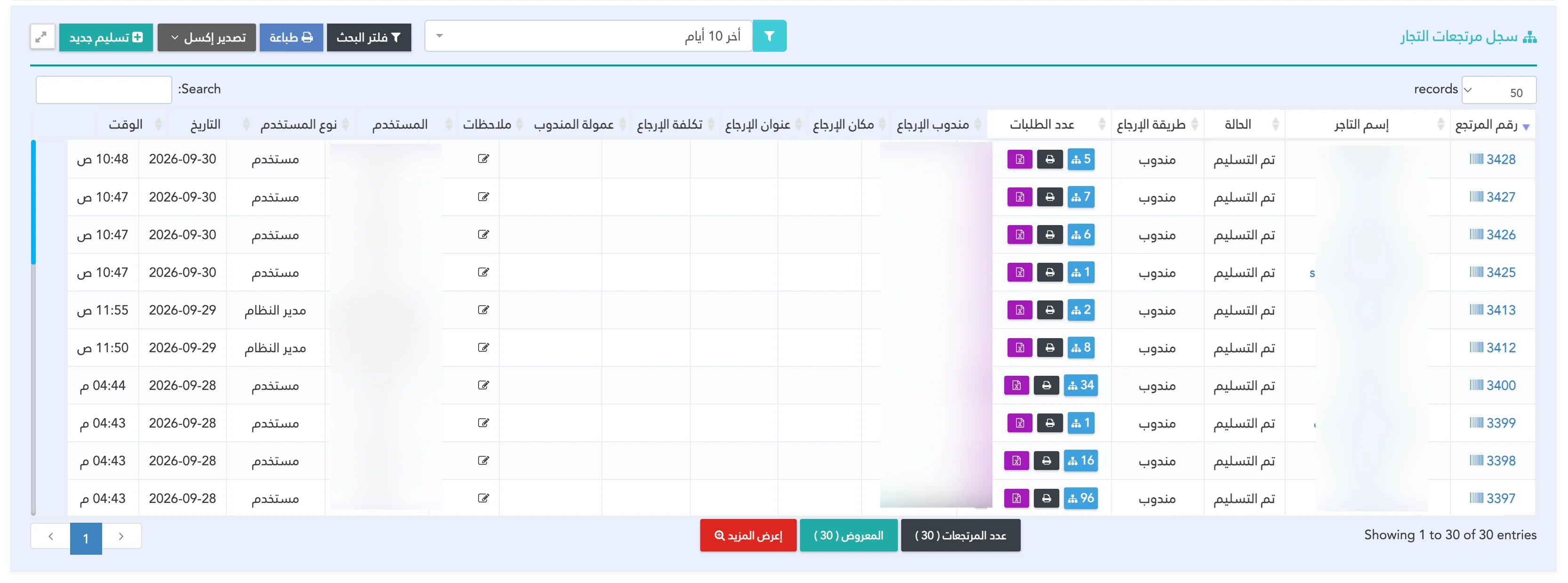
Task: Export return 3398 to Excel
Action: (x=1016, y=461)
